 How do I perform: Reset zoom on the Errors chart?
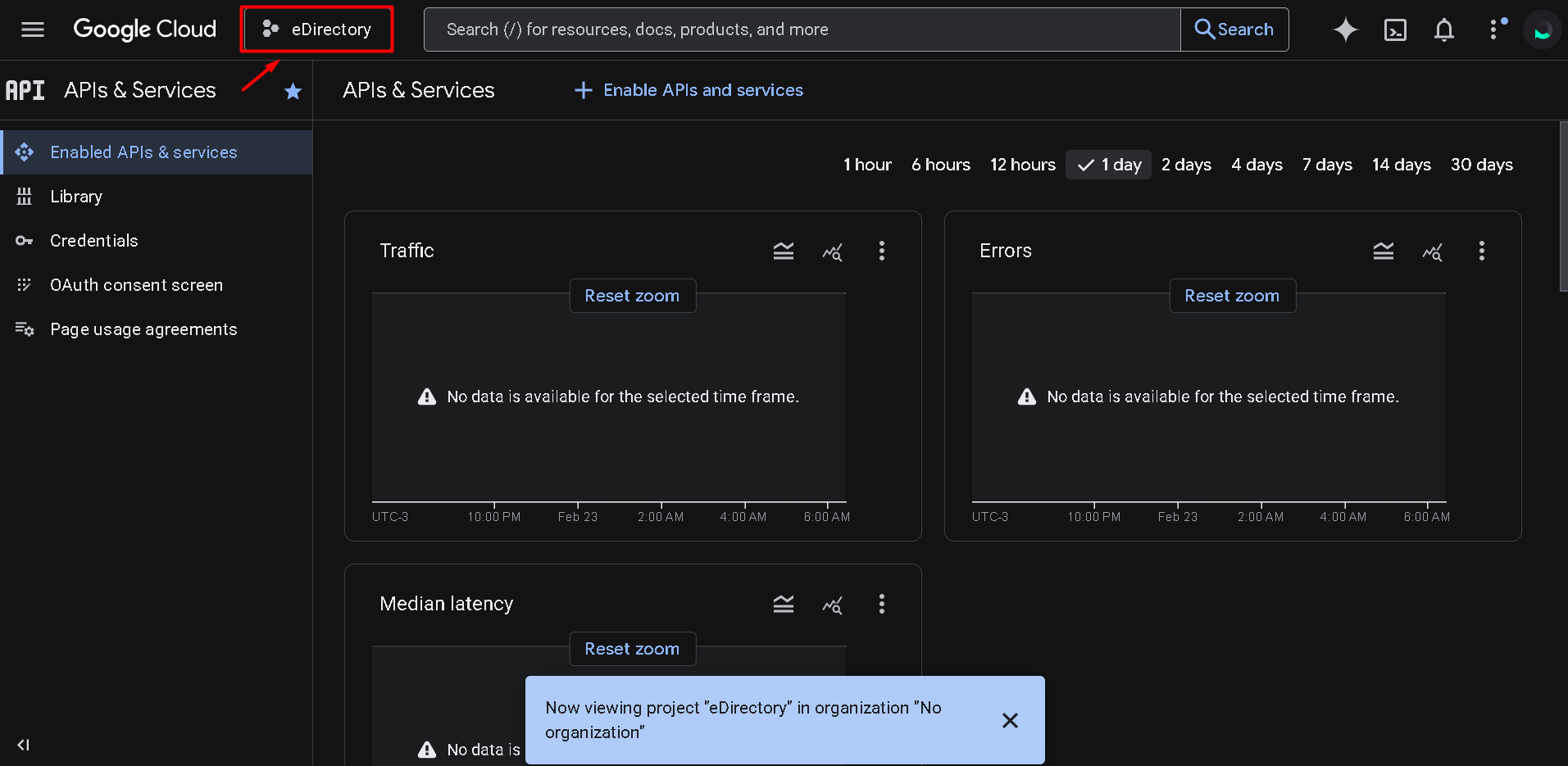tap(1231, 296)
